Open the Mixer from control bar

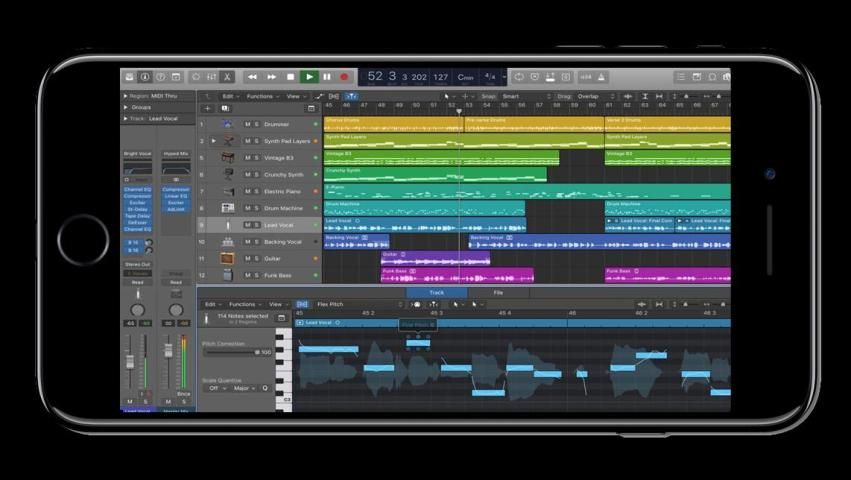pyautogui.click(x=211, y=77)
